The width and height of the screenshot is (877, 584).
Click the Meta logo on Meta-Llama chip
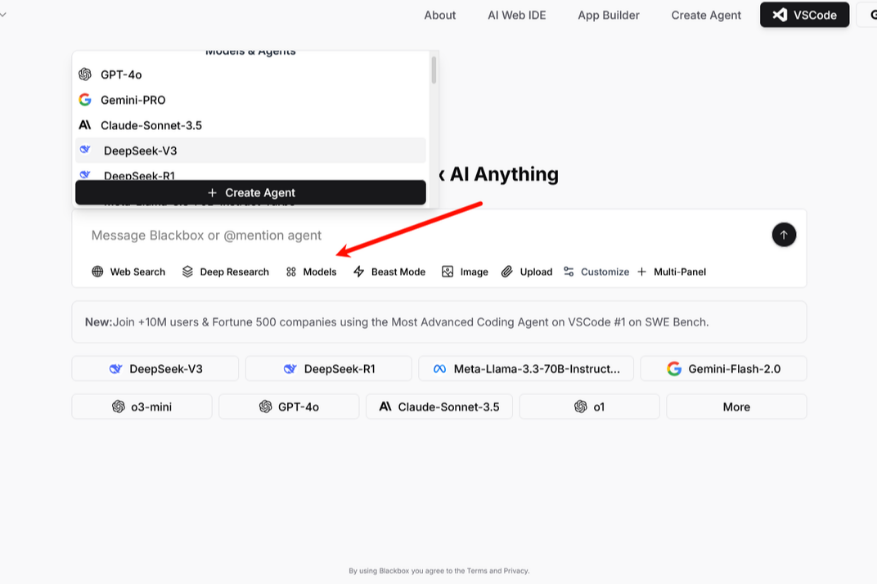pos(440,369)
